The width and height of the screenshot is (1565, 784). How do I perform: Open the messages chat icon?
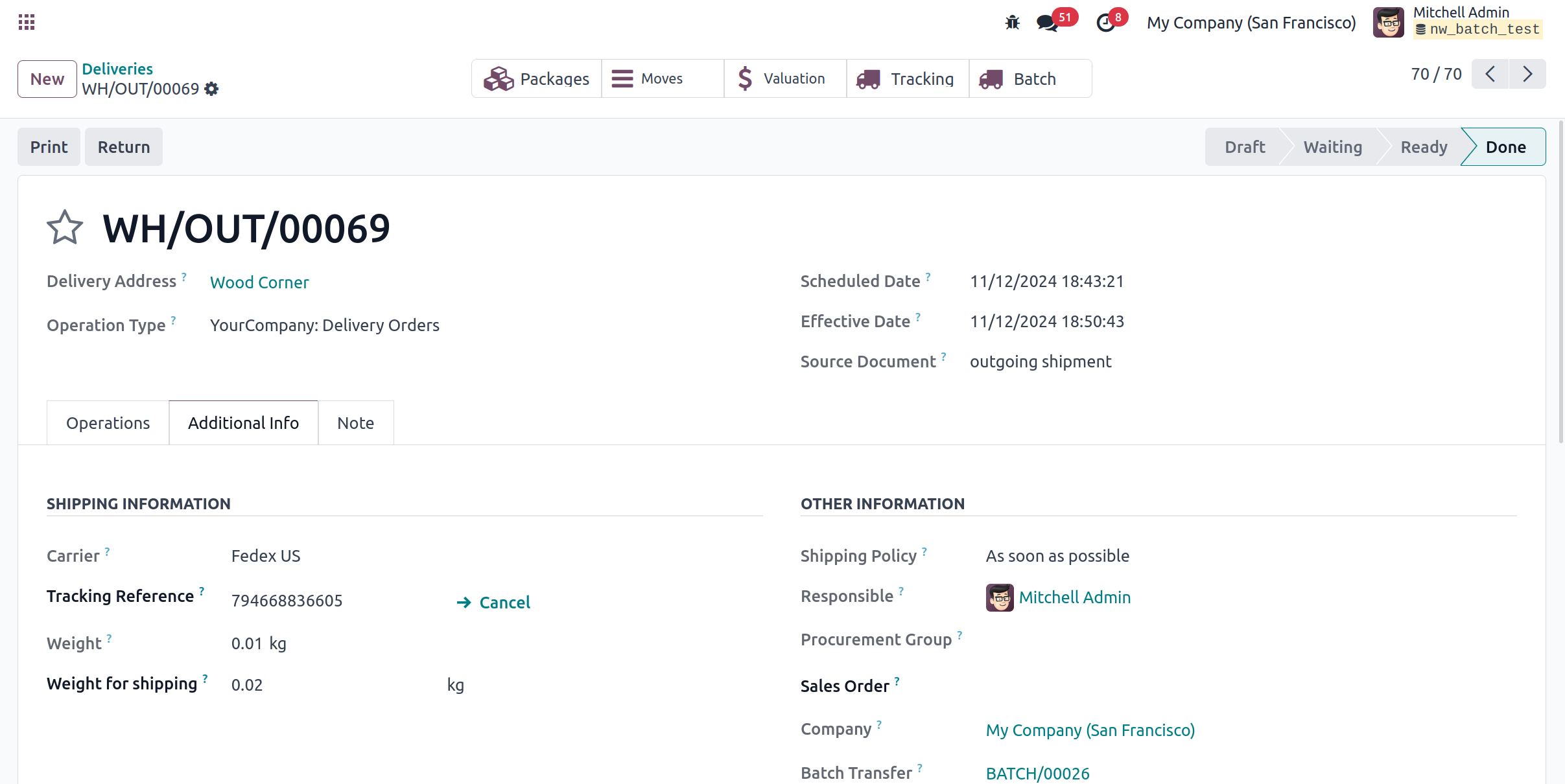1046,23
